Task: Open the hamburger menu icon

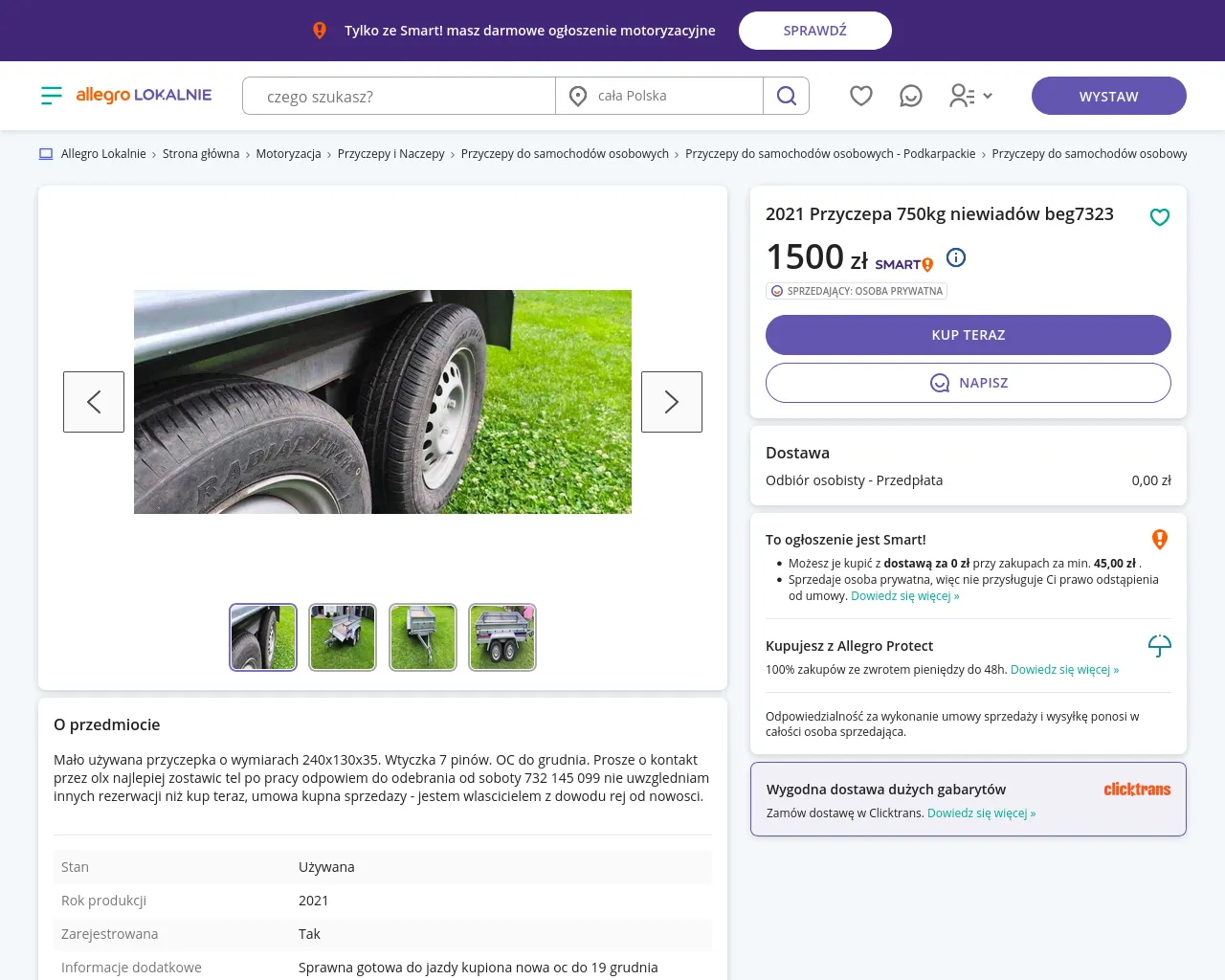Action: 52,95
